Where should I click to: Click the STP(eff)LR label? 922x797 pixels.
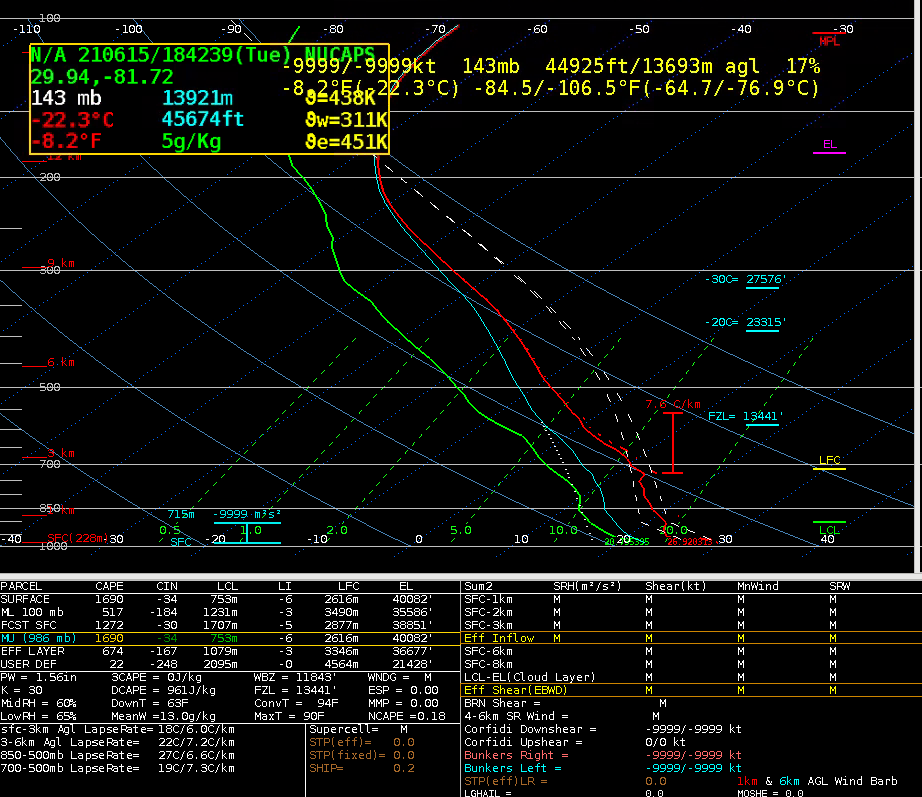click(506, 781)
